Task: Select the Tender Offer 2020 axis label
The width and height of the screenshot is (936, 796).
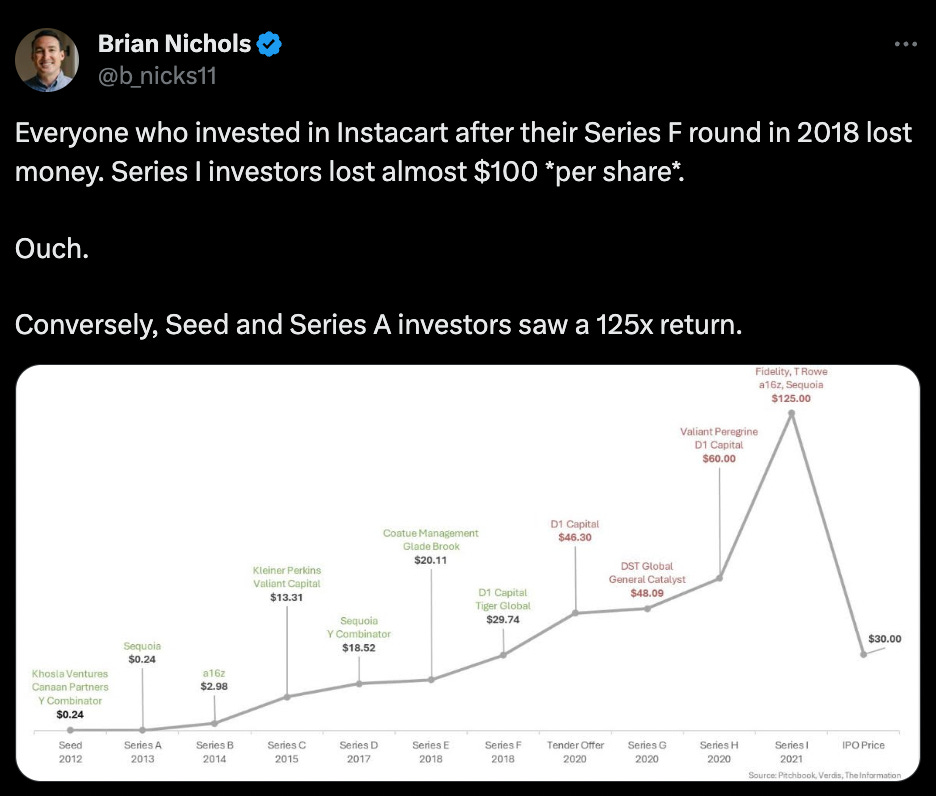Action: pos(575,752)
